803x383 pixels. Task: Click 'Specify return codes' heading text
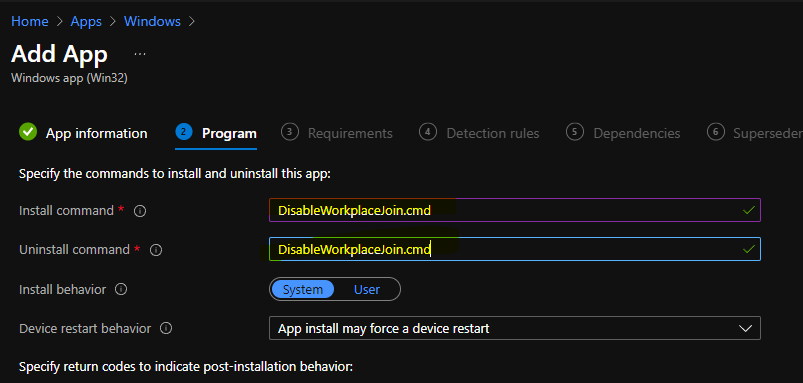coord(186,367)
